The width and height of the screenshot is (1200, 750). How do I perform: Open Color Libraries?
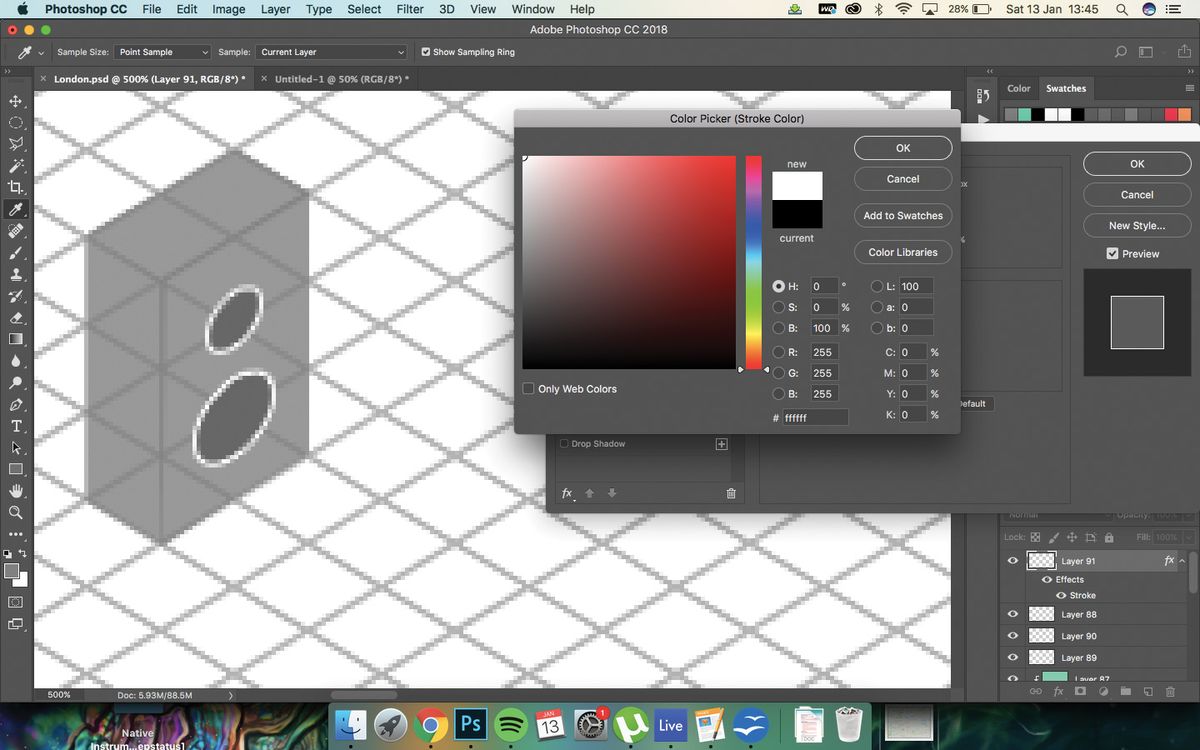(x=902, y=252)
